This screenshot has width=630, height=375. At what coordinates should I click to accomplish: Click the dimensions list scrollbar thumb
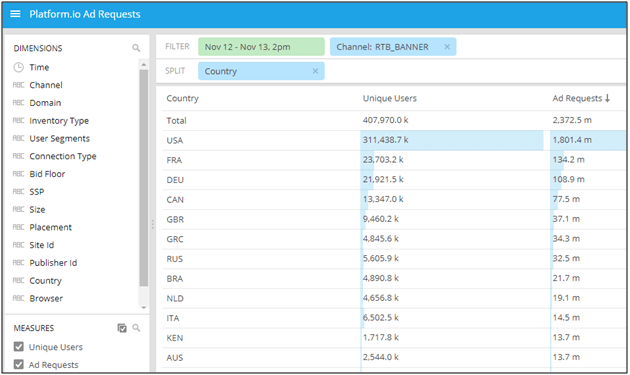coord(143,178)
